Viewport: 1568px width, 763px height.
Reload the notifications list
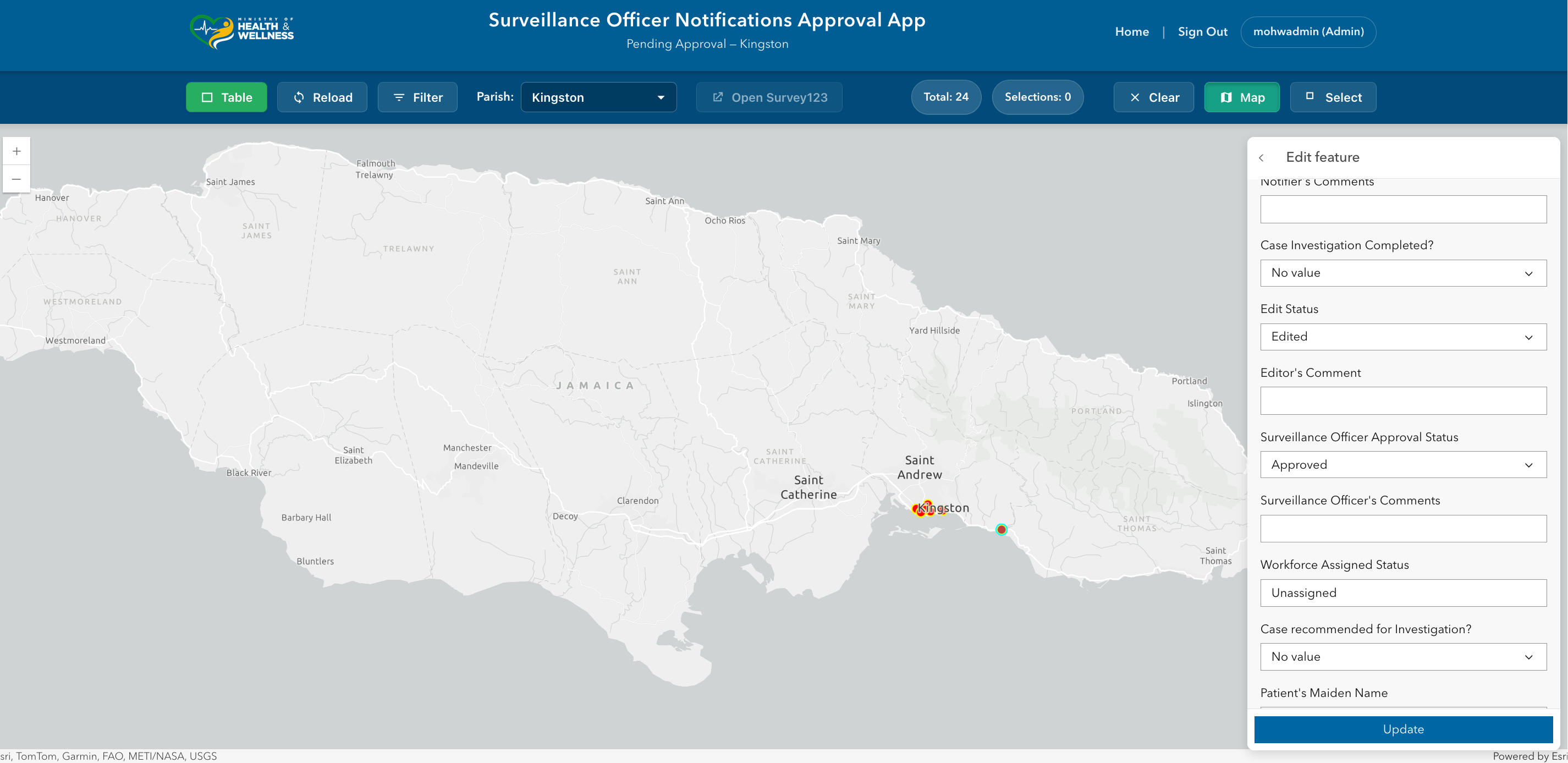tap(322, 97)
